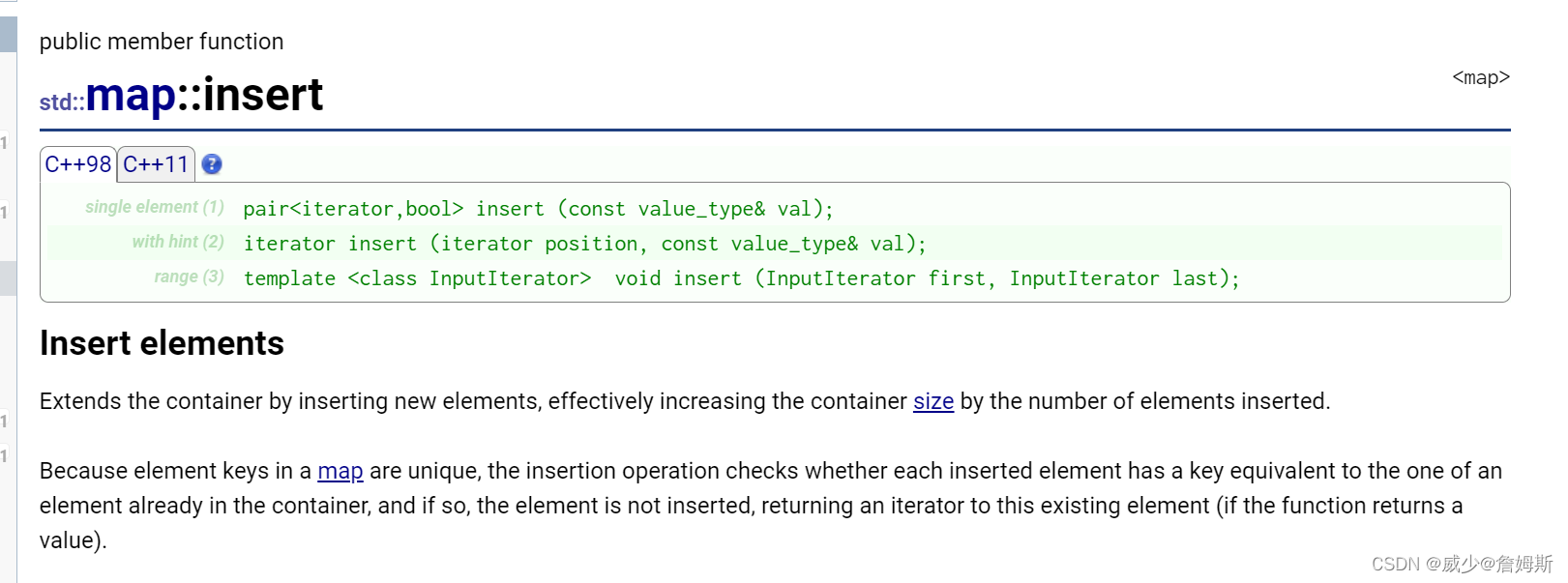Click the std:: namespace prefix
This screenshot has height=583, width=1568.
coord(62,102)
